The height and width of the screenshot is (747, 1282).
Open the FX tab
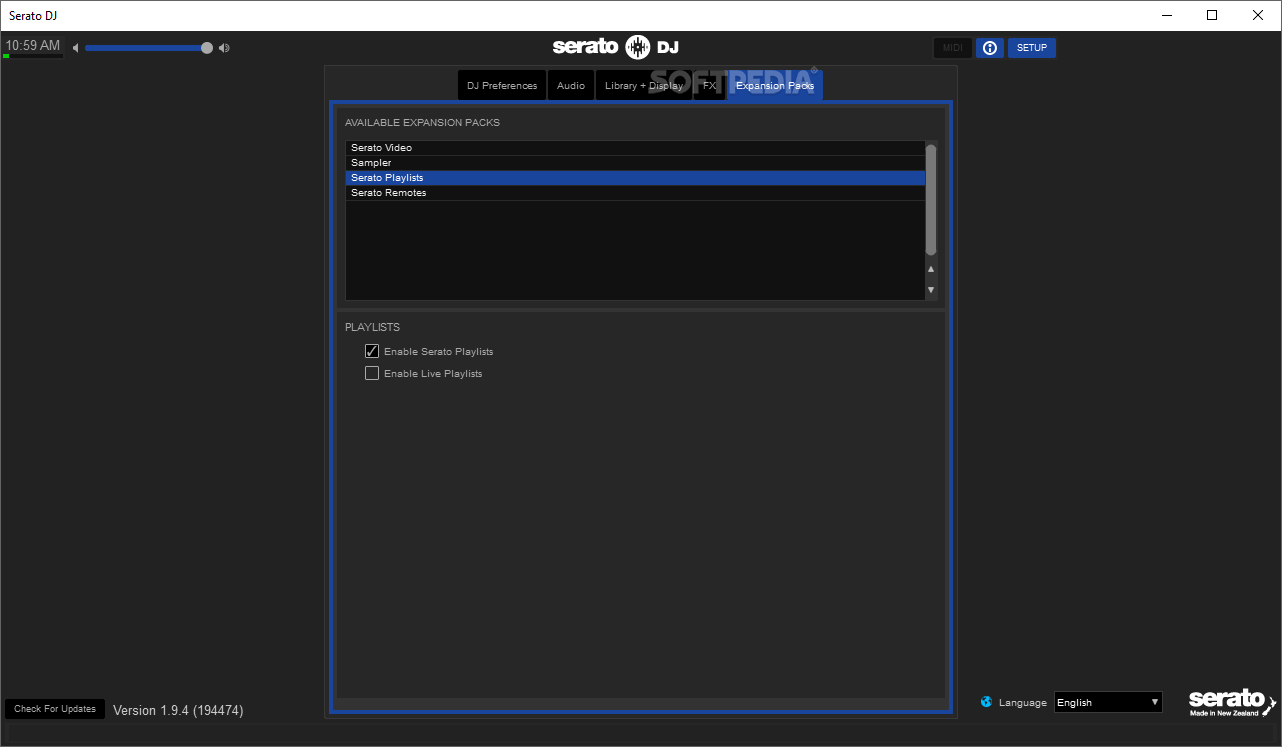coord(709,85)
